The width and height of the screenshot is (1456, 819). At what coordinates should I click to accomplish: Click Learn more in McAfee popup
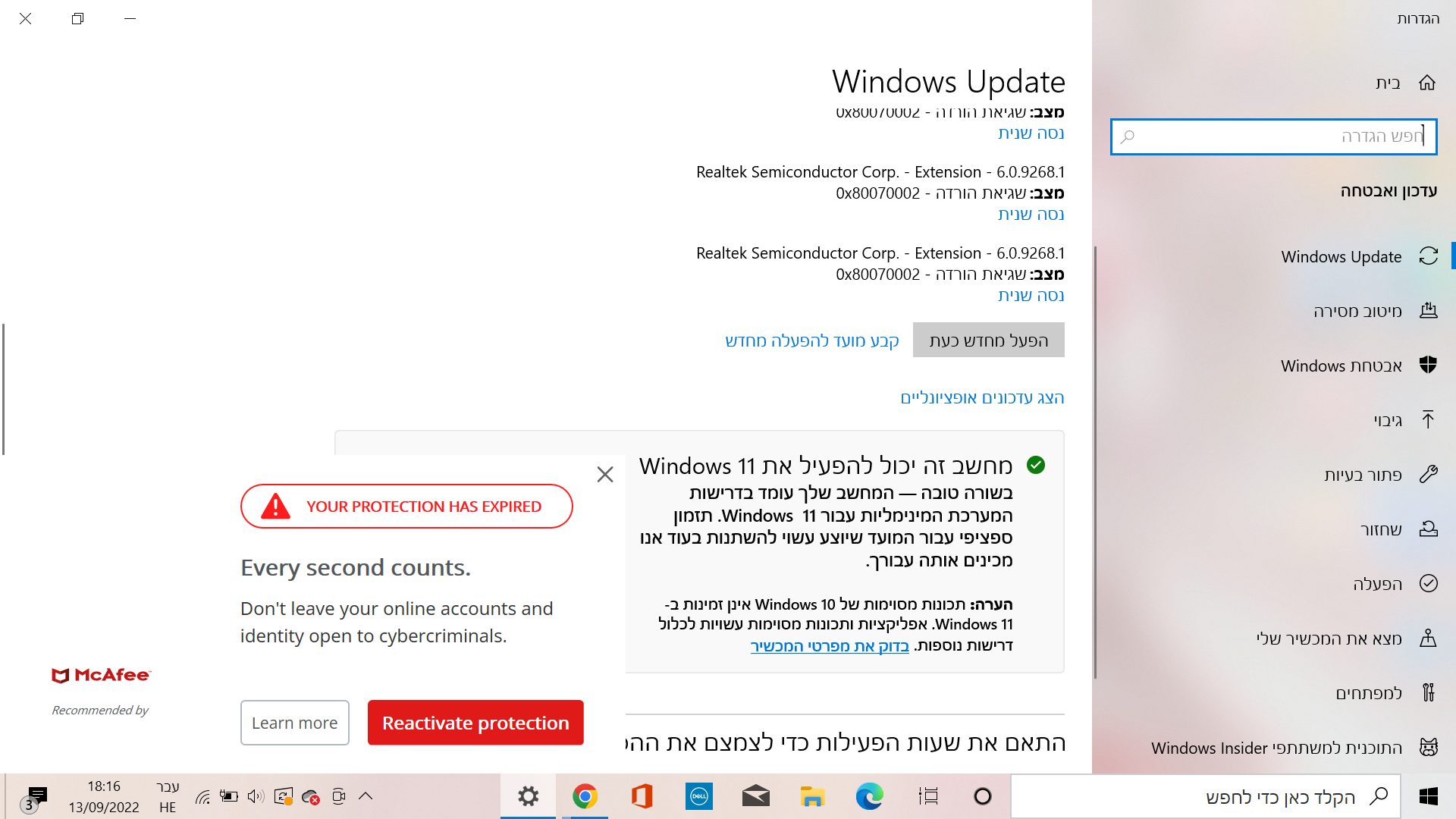[294, 723]
